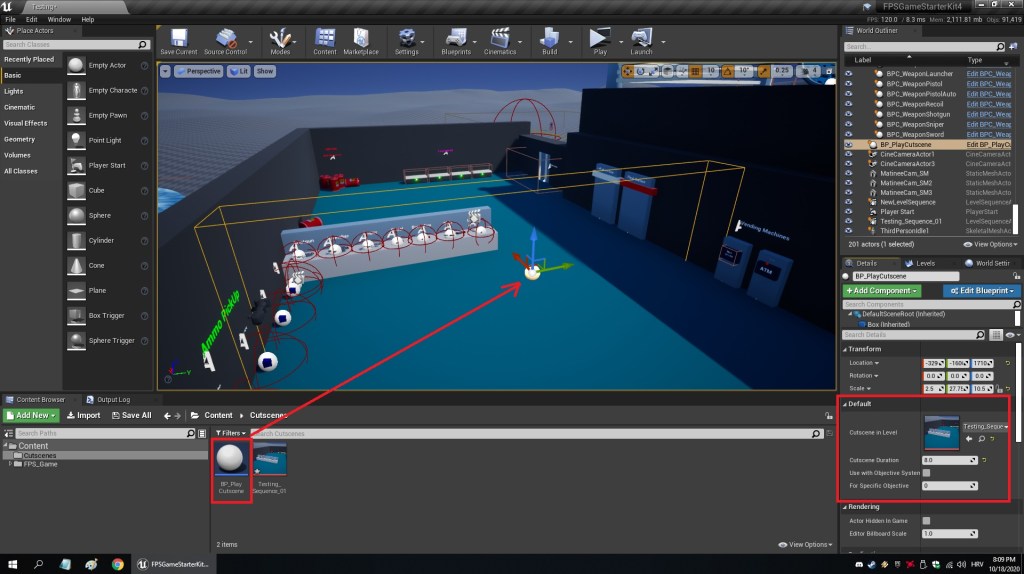Screen dimensions: 1024x574
Task: Open the Window menu
Action: click(59, 19)
